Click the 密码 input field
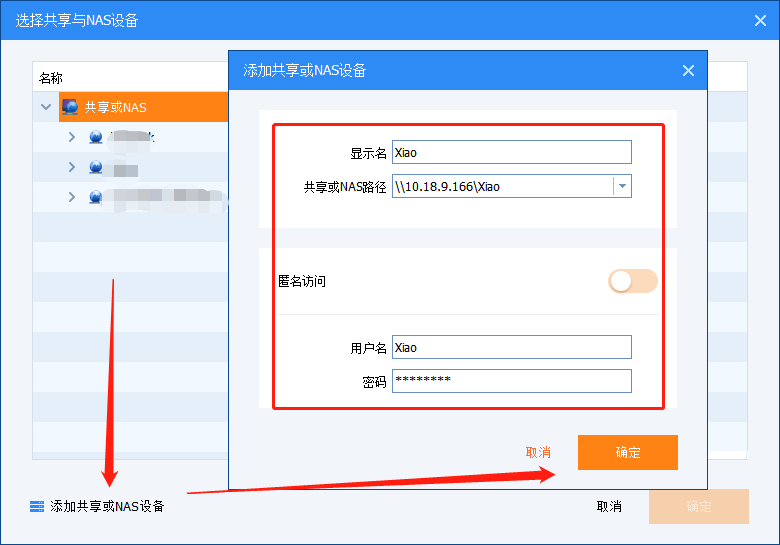 [512, 381]
